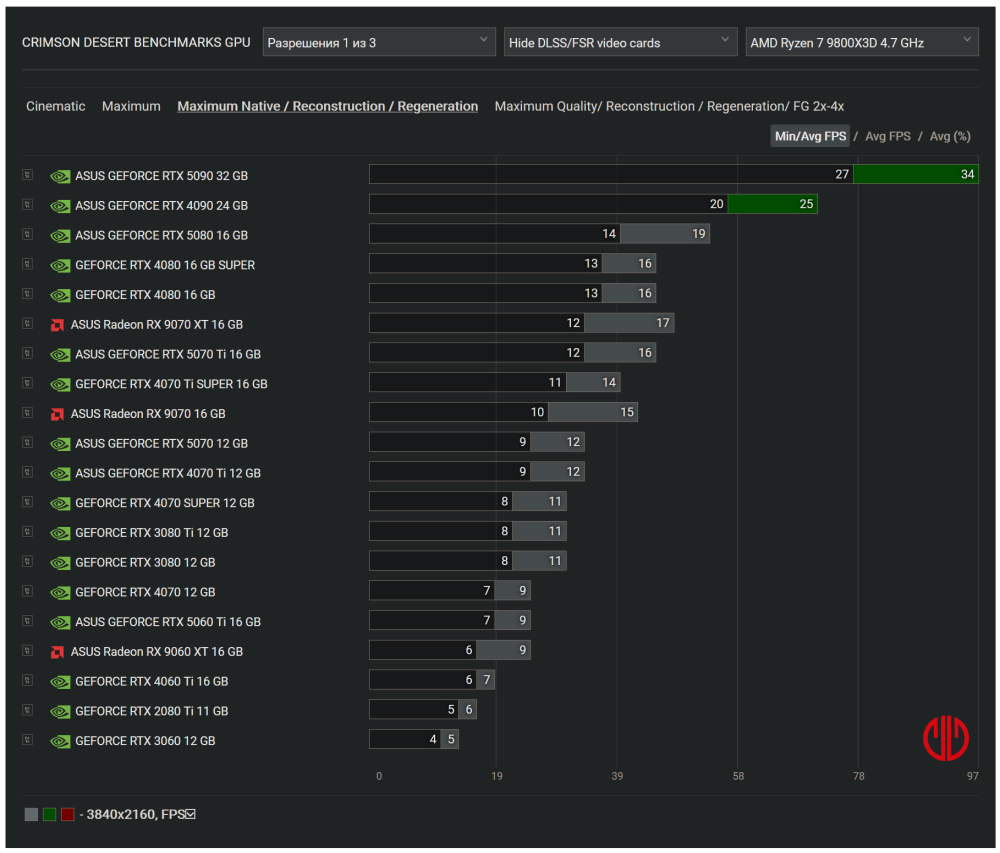Click the NVIDIA logo beside RTX 5090
The height and width of the screenshot is (853, 1000).
point(60,176)
